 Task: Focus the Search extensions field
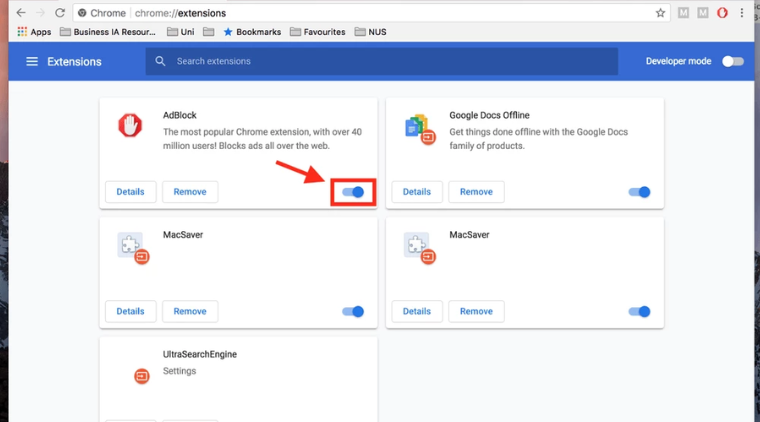tap(381, 61)
